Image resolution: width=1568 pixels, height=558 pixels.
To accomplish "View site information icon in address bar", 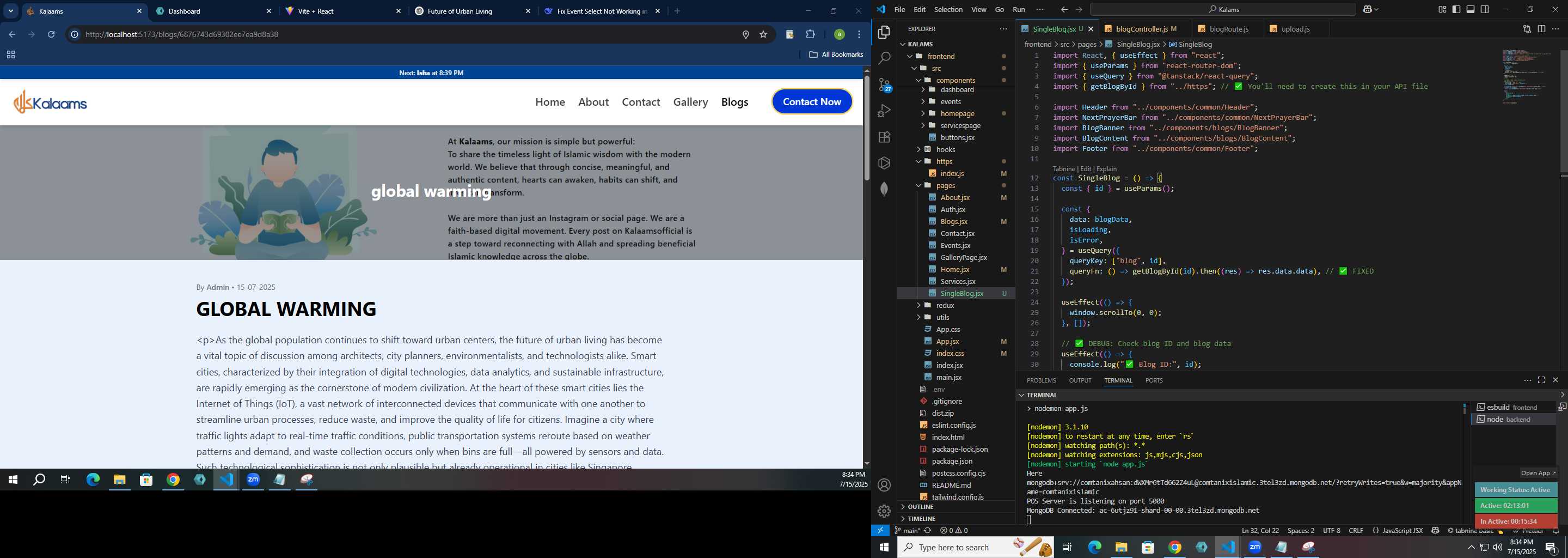I will click(74, 34).
